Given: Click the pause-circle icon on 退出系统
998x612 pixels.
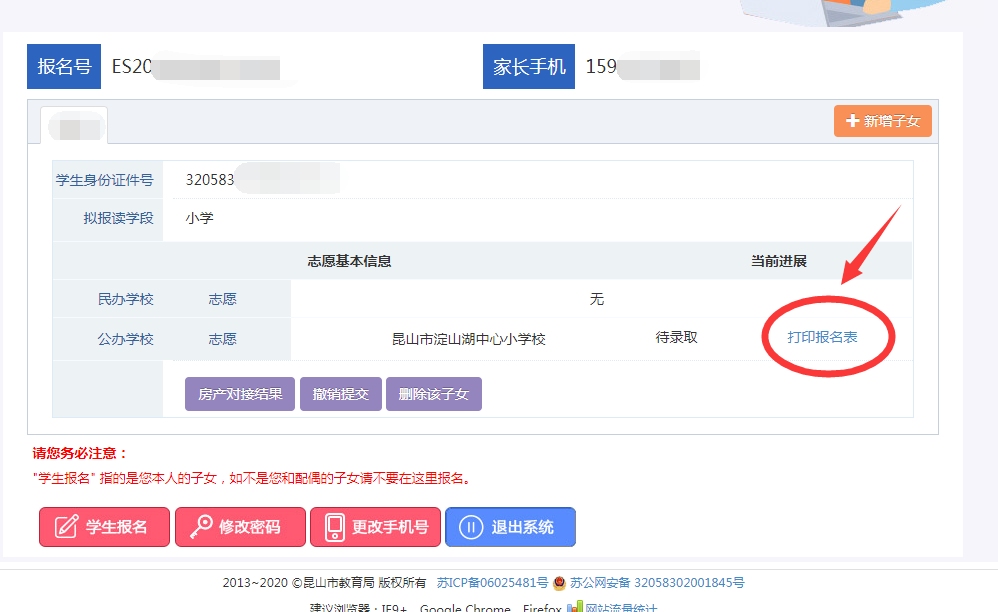Looking at the screenshot, I should [471, 527].
